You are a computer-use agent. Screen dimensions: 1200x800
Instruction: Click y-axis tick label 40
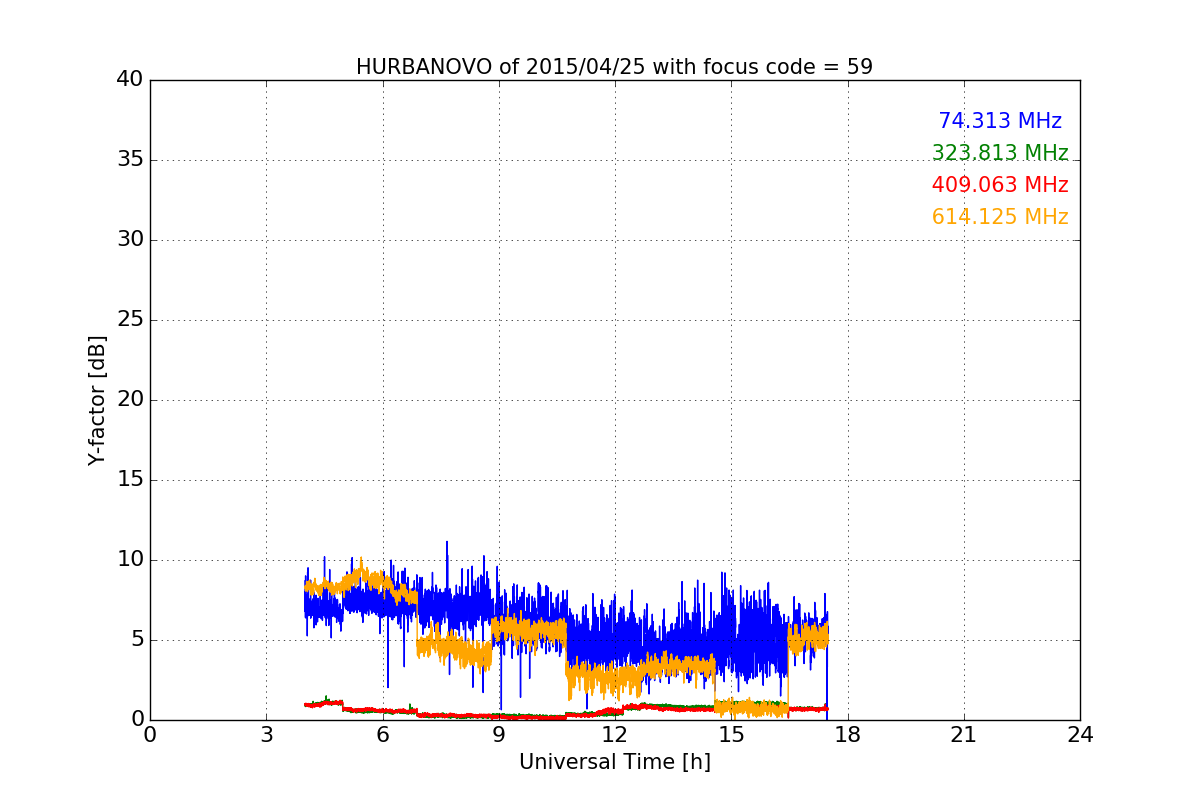tap(130, 80)
